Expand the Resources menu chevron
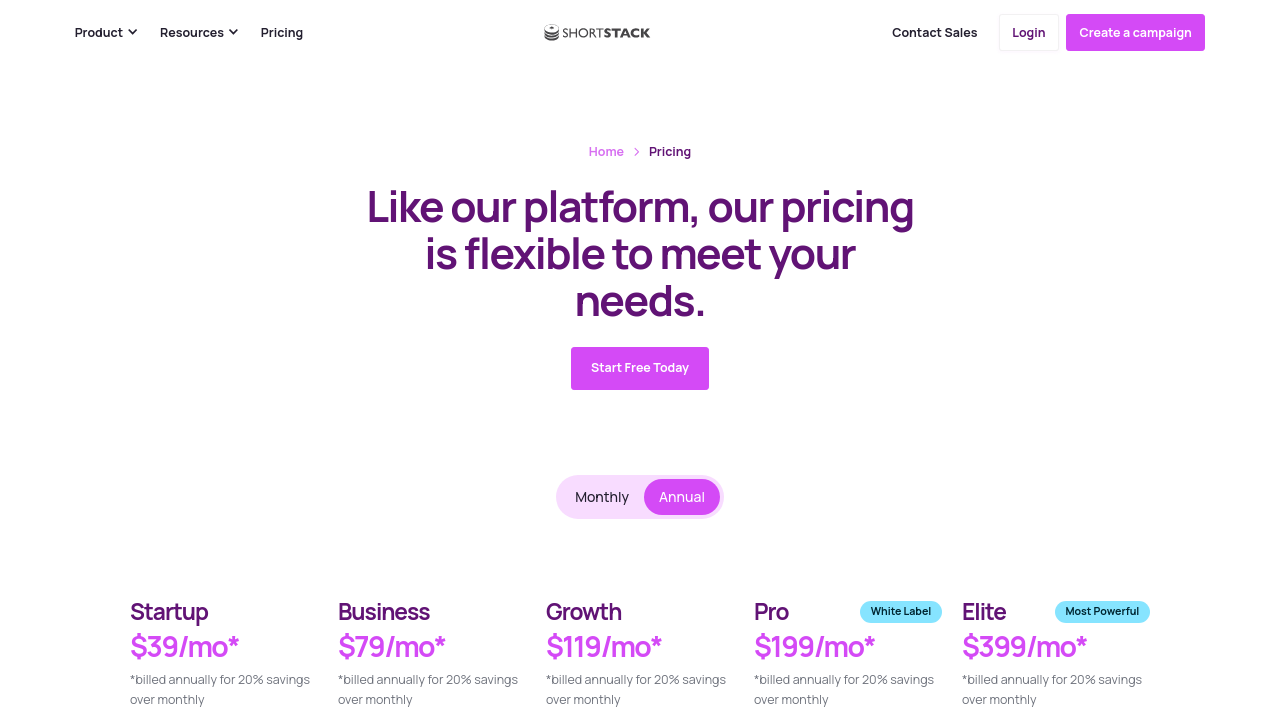 234,32
